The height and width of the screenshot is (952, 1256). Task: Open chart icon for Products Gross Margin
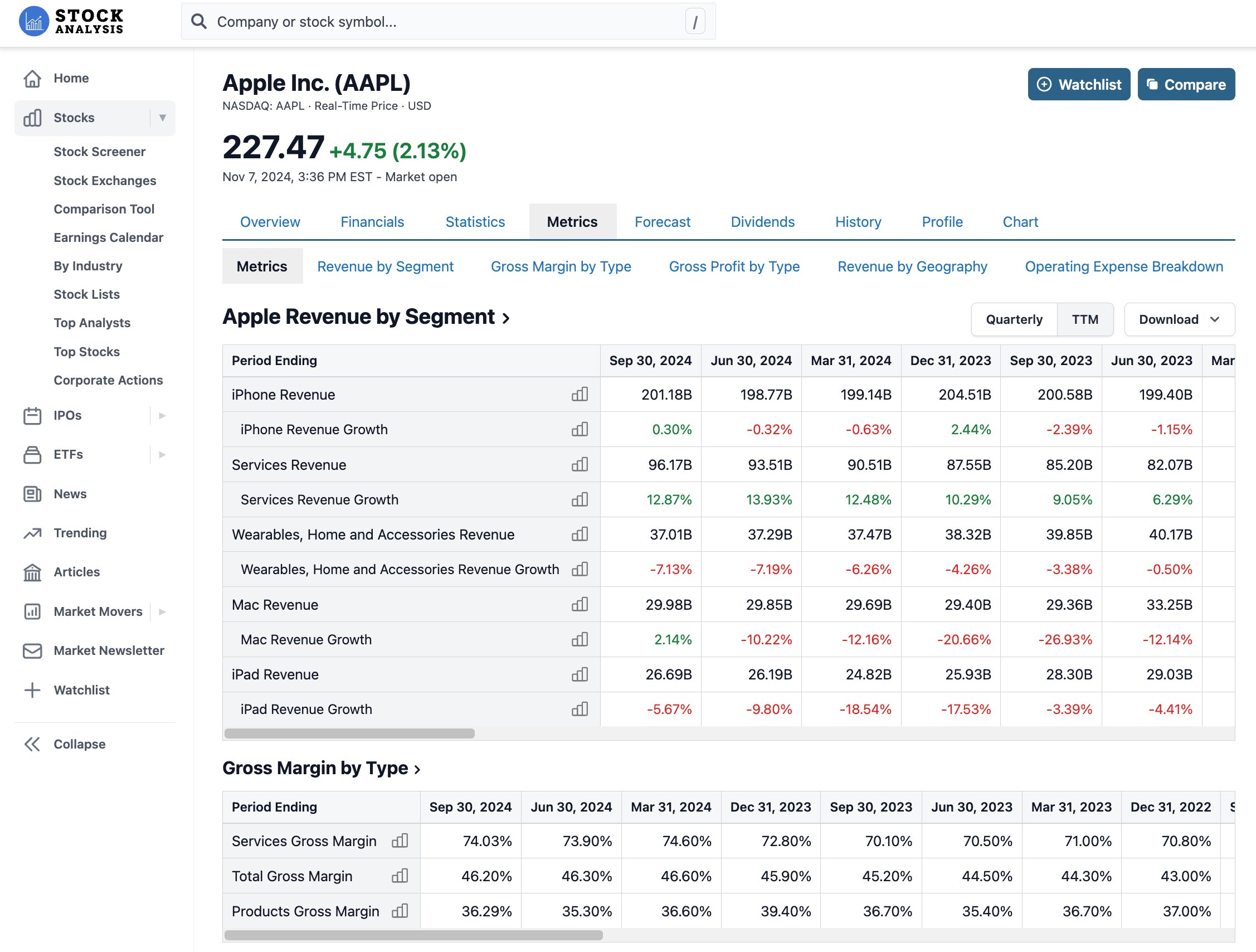click(400, 911)
